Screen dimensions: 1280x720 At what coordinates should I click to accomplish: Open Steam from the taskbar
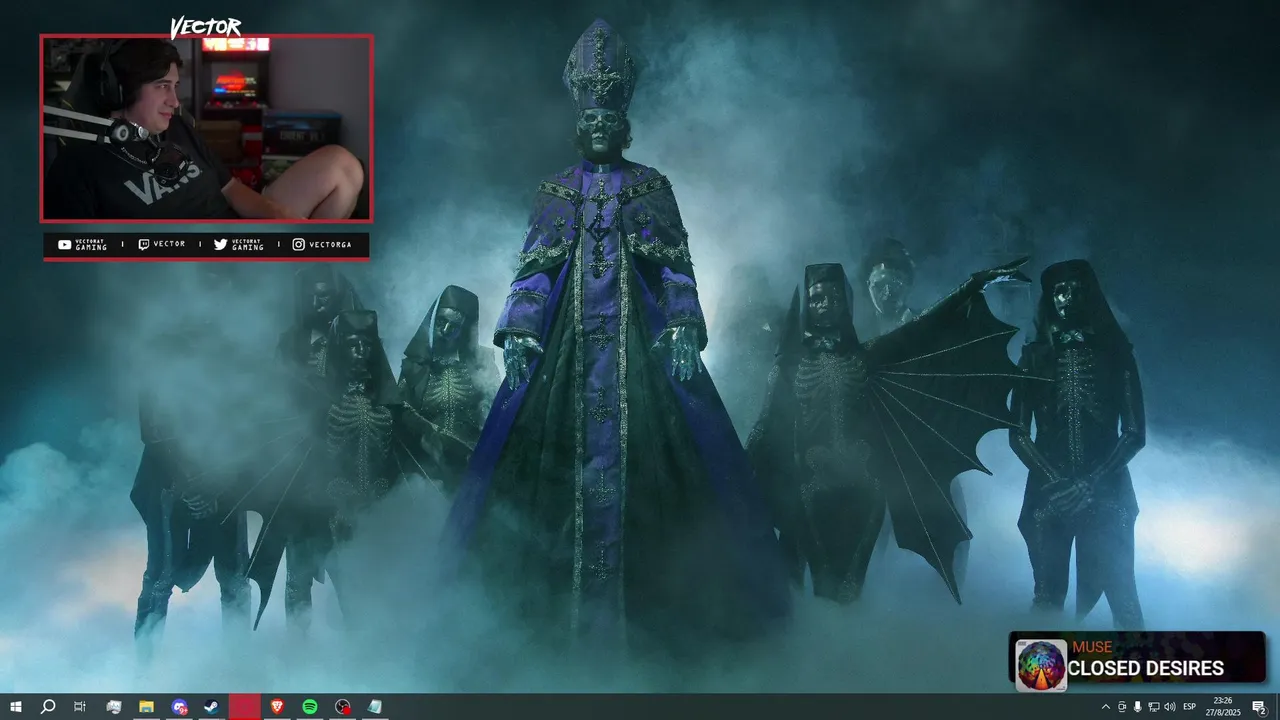pyautogui.click(x=211, y=707)
